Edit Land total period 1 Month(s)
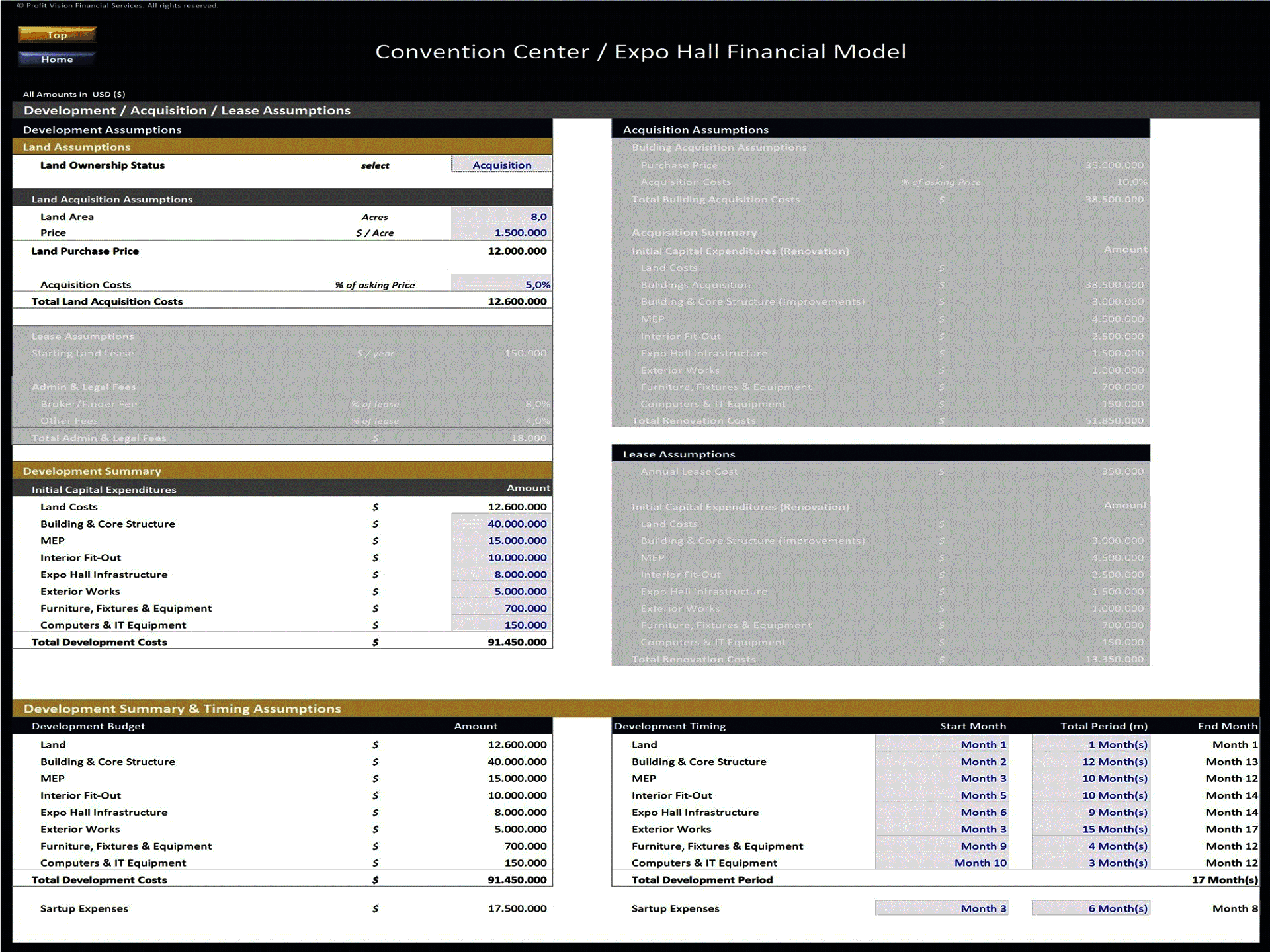Image resolution: width=1270 pixels, height=952 pixels. click(1091, 744)
